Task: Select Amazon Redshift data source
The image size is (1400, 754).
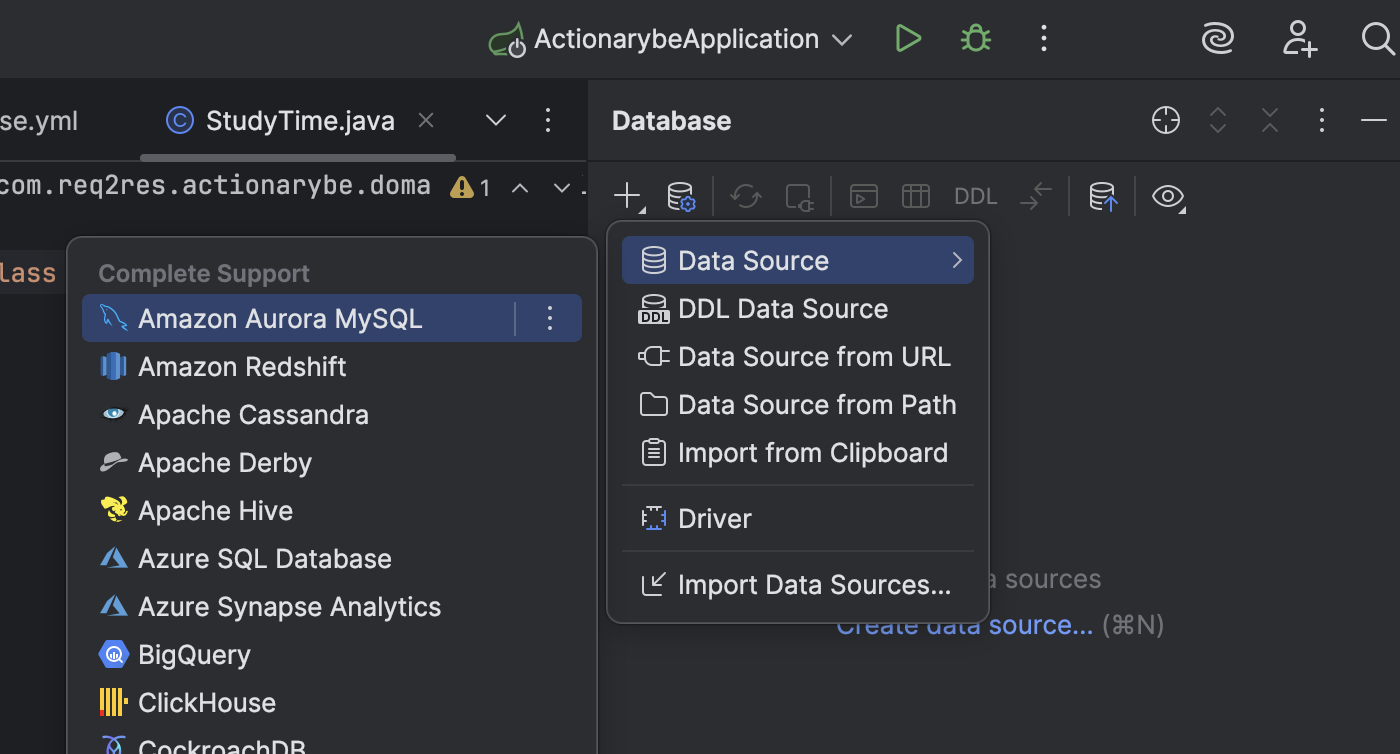Action: 332,367
